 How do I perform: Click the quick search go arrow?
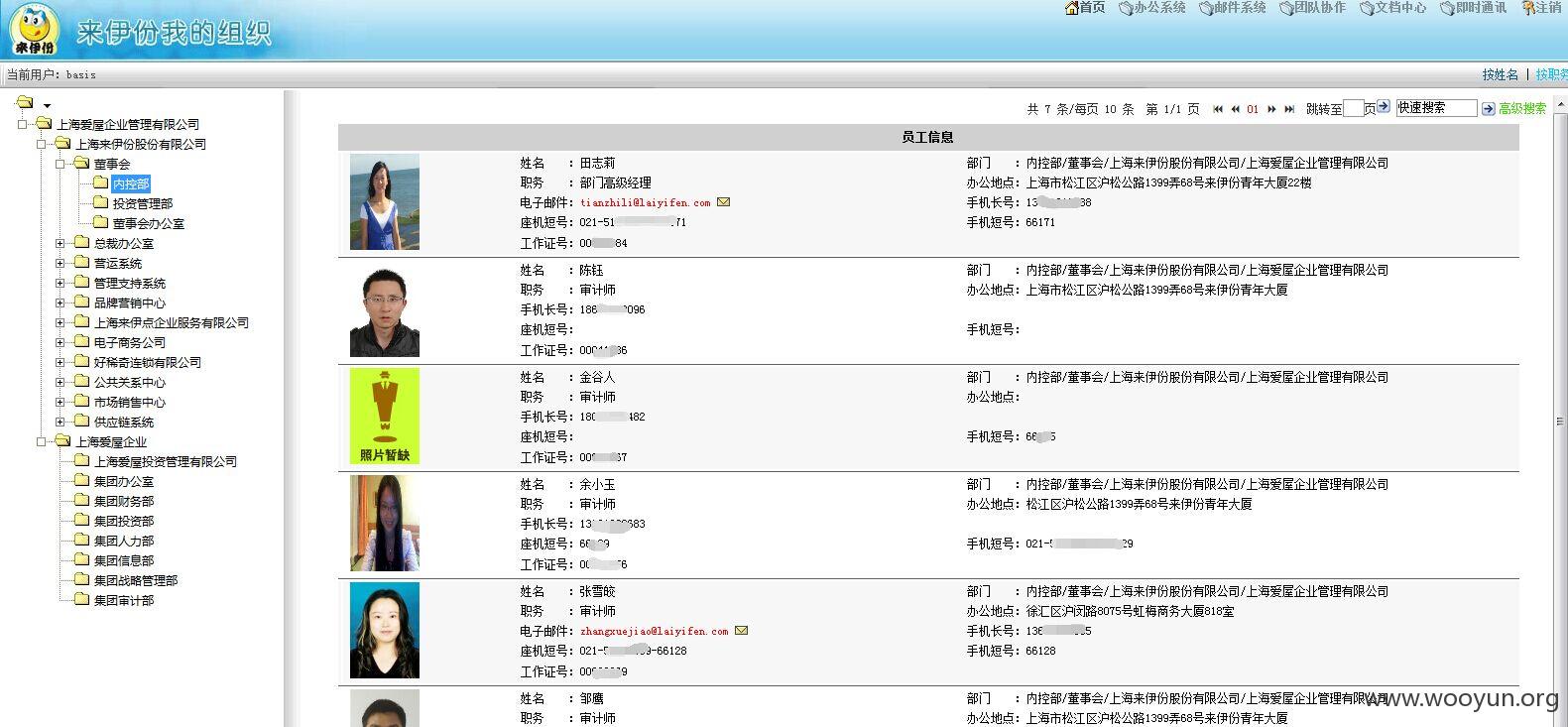[1489, 109]
